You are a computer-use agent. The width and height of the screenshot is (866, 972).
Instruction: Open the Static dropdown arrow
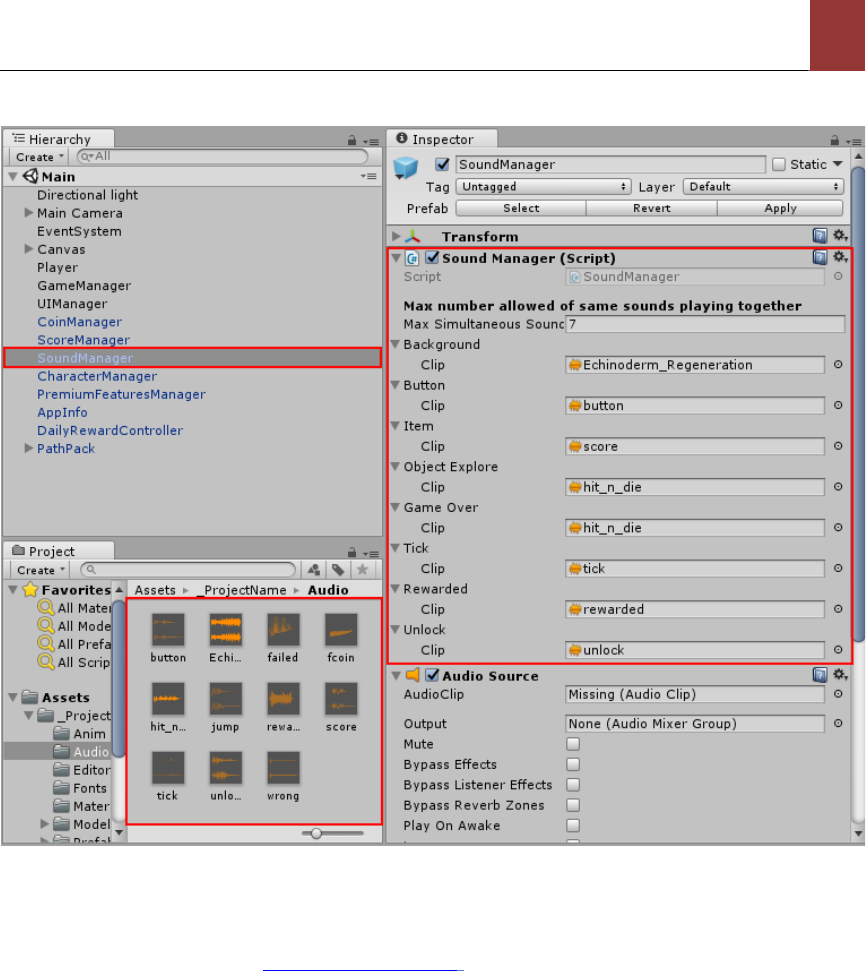click(x=837, y=164)
